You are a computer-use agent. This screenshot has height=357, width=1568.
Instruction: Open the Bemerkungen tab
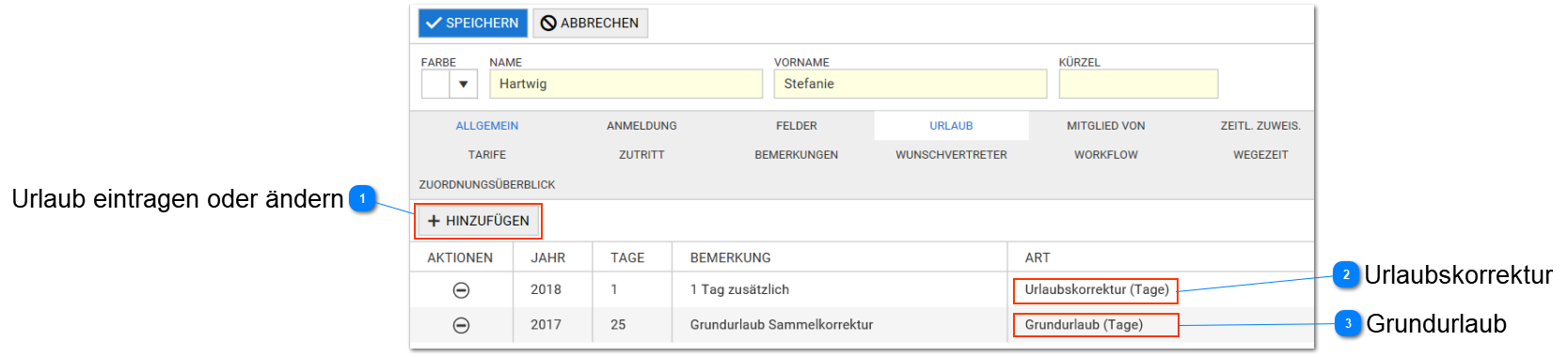797,155
